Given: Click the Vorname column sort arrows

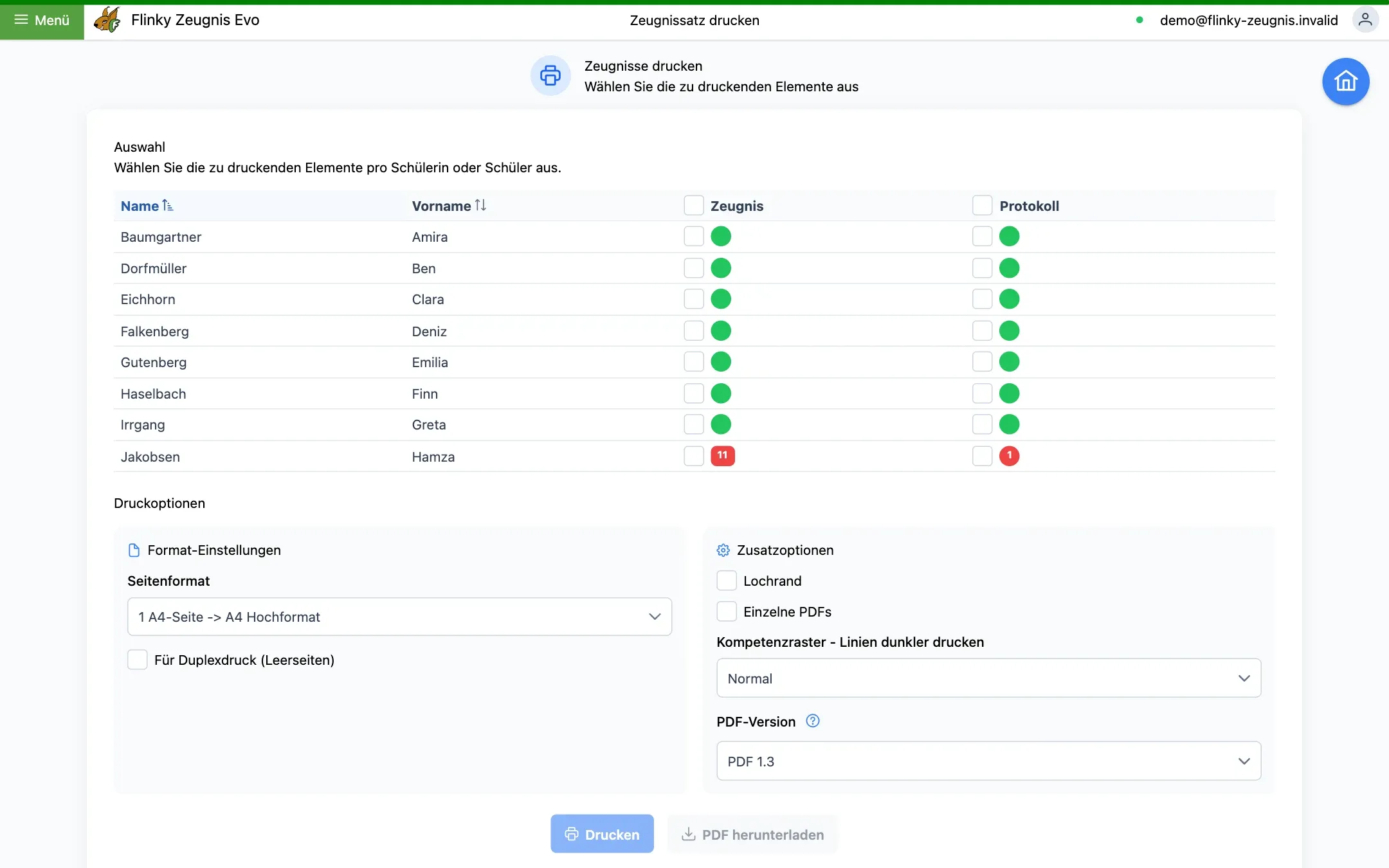Looking at the screenshot, I should [480, 205].
